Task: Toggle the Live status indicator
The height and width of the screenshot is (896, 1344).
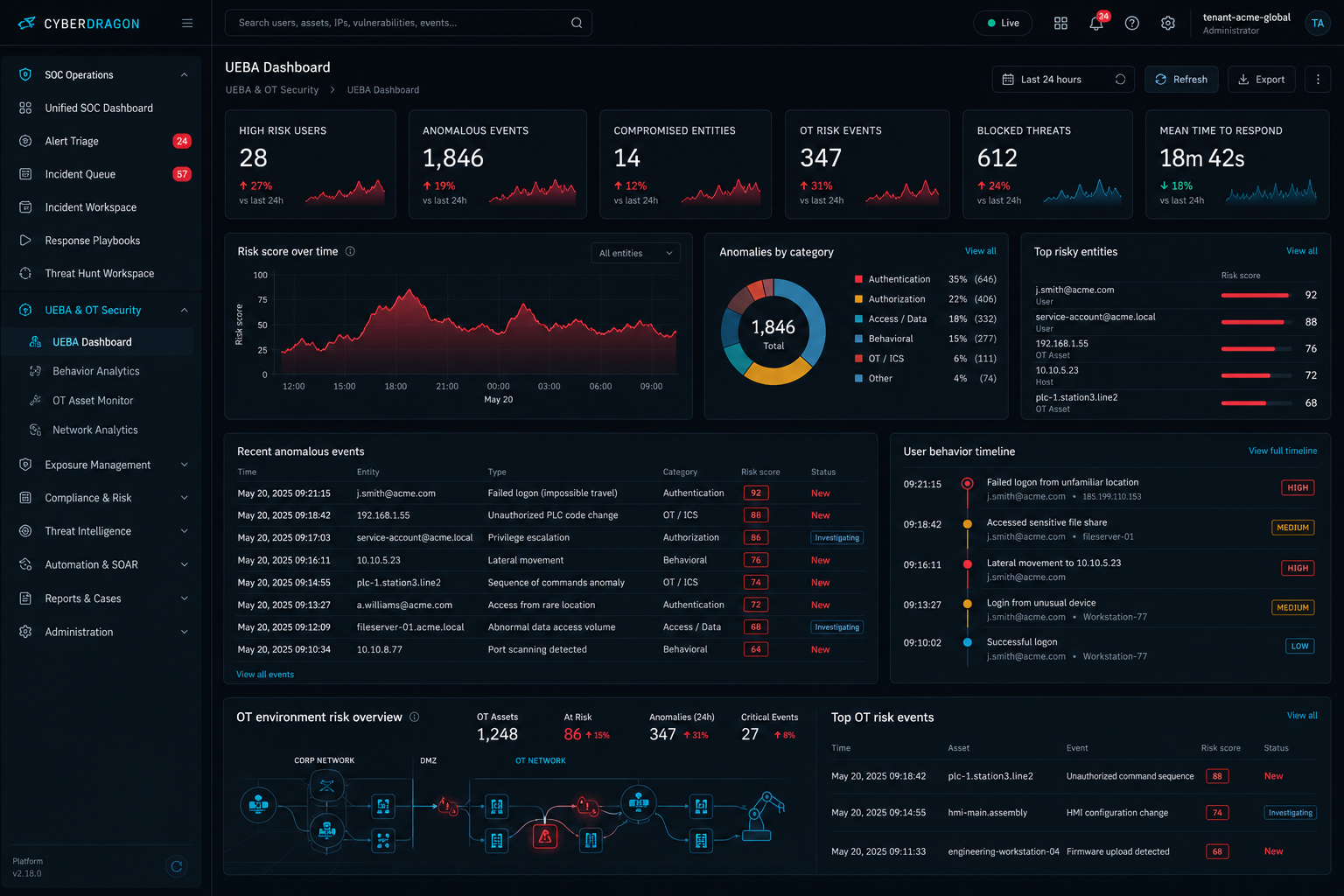Action: coord(1003,24)
